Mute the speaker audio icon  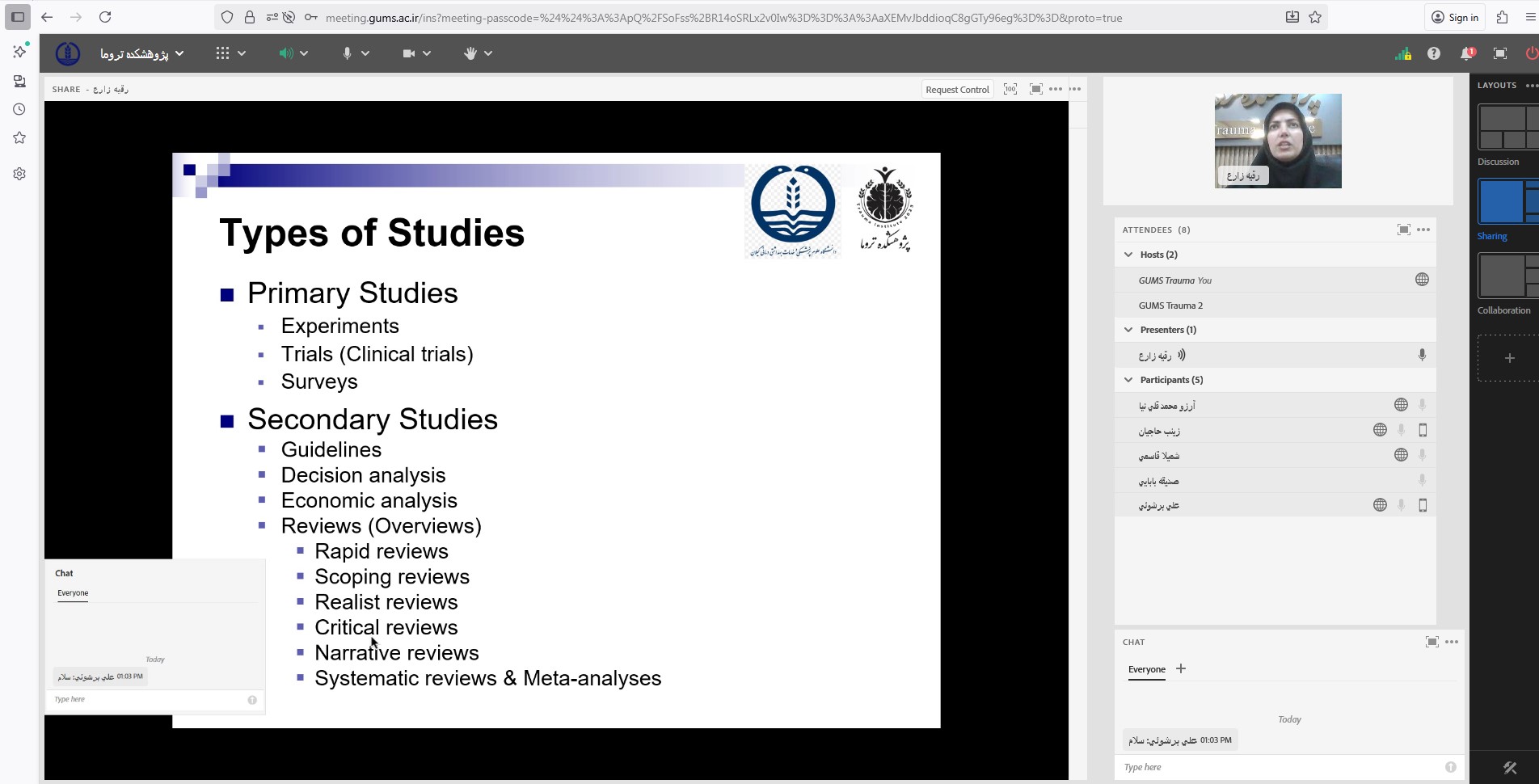pyautogui.click(x=285, y=53)
